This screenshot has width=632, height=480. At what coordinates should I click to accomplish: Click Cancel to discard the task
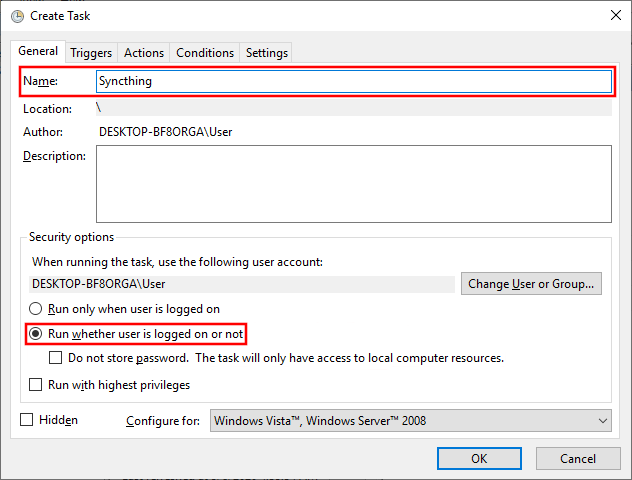[x=577, y=458]
